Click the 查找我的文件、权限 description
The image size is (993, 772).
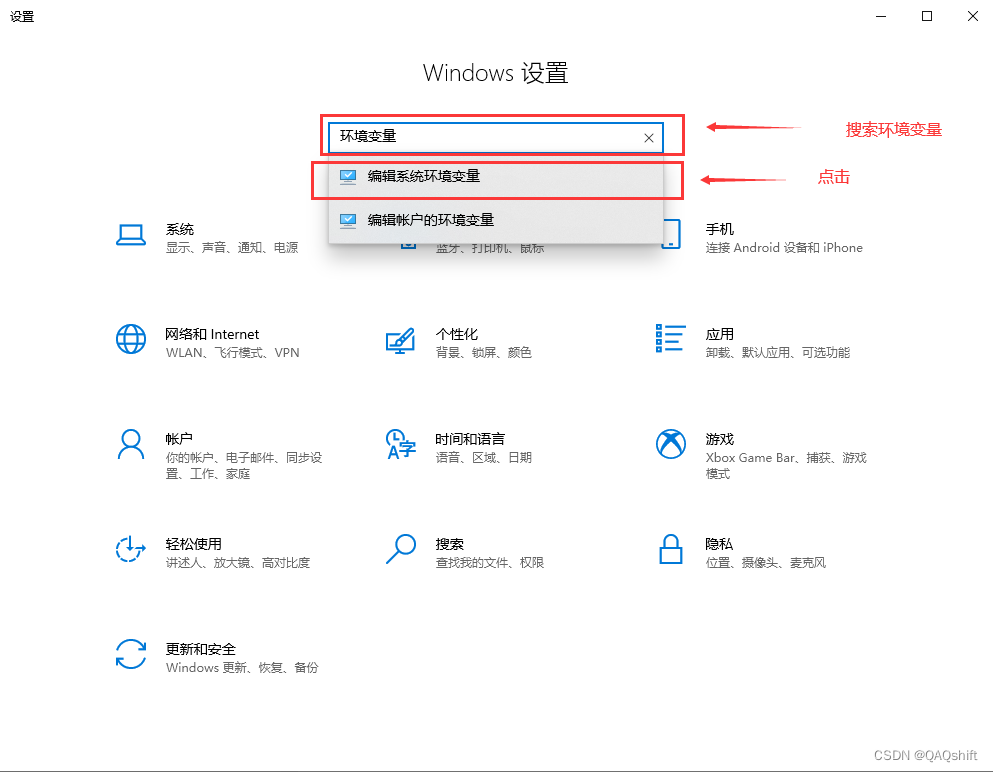tap(490, 562)
